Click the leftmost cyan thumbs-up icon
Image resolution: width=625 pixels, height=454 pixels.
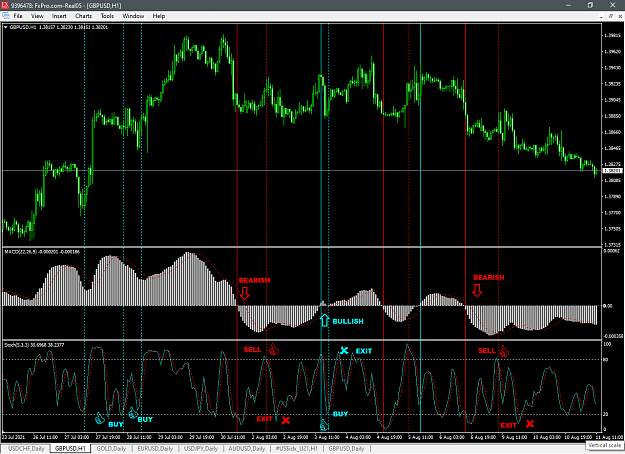(x=99, y=419)
